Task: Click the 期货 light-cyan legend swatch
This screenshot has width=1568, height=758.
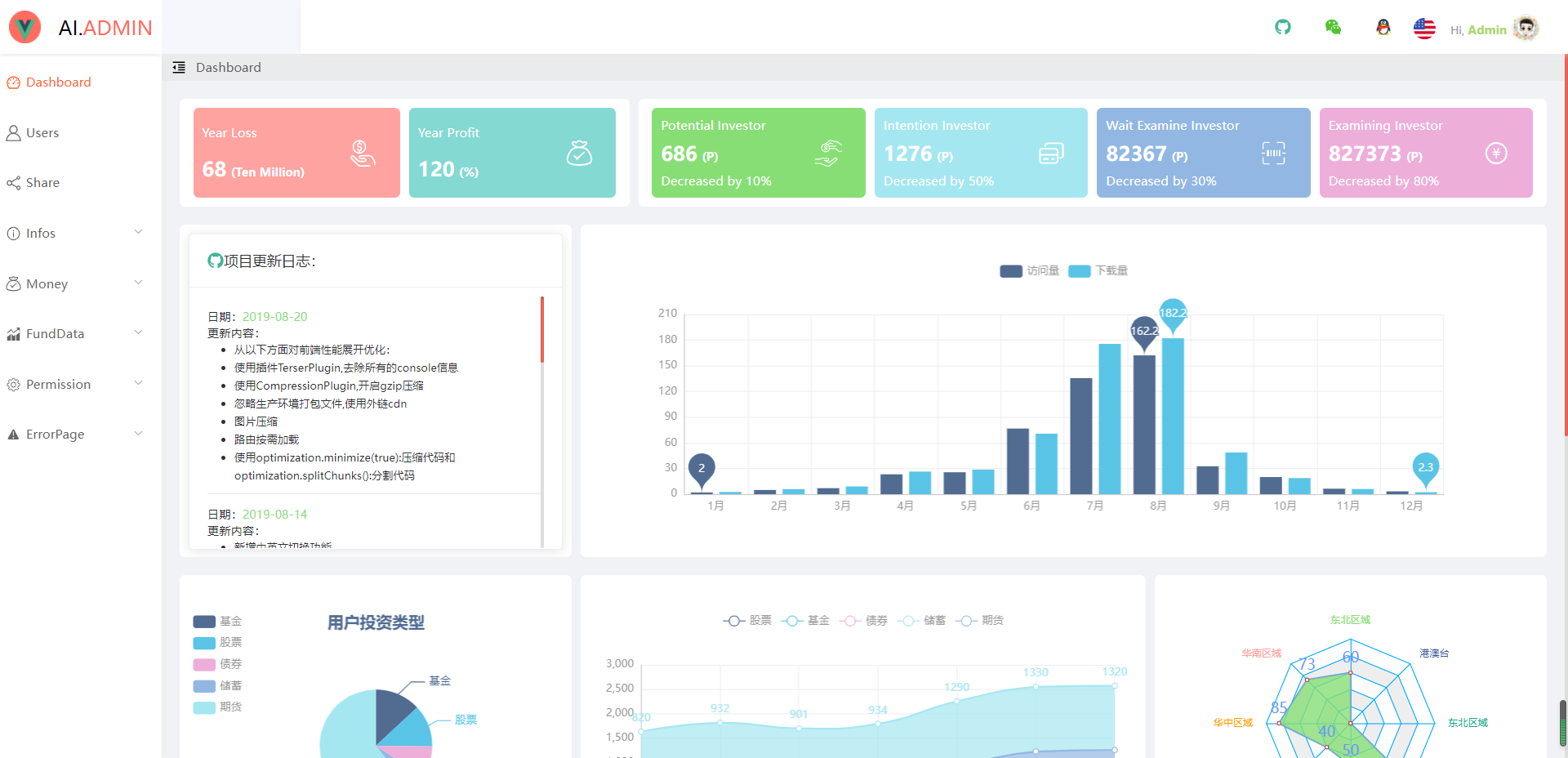Action: pos(204,707)
